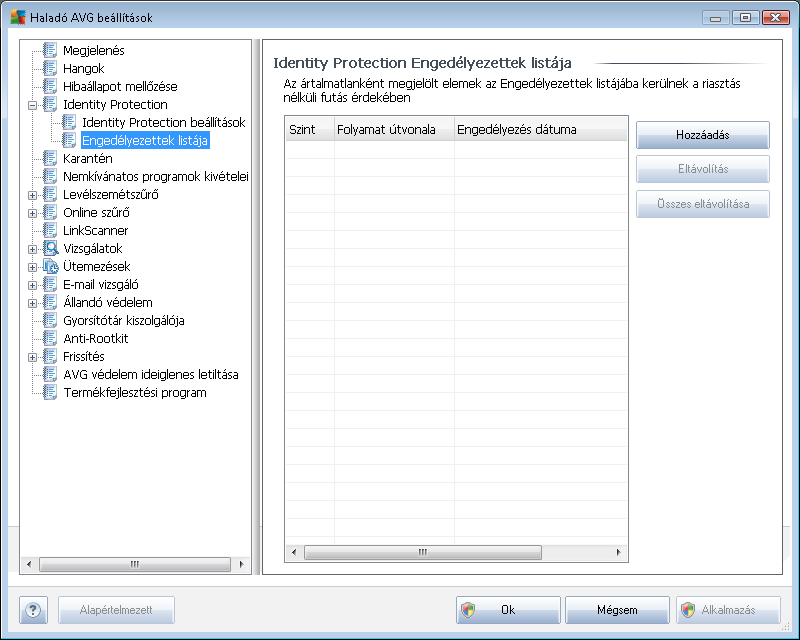Click the icon beside Karantén
This screenshot has width=800, height=640.
(50, 158)
